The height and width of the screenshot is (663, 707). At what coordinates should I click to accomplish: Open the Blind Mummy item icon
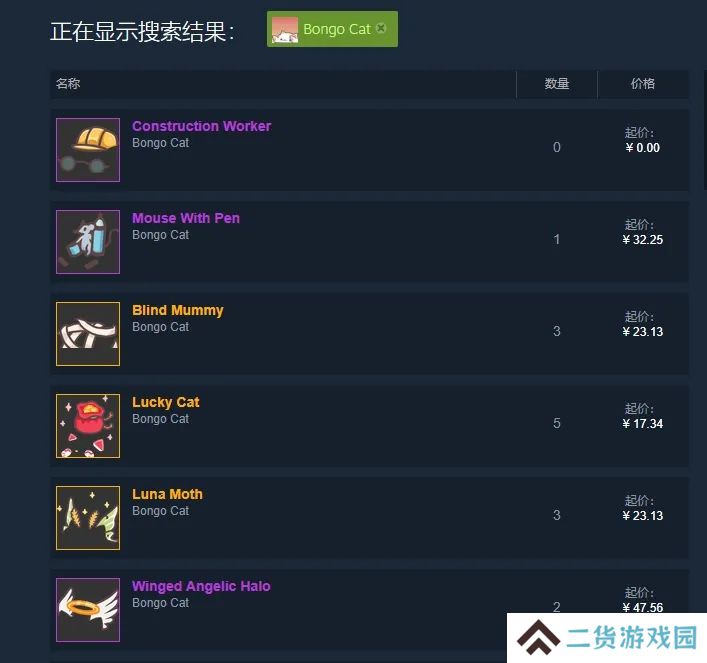click(88, 334)
